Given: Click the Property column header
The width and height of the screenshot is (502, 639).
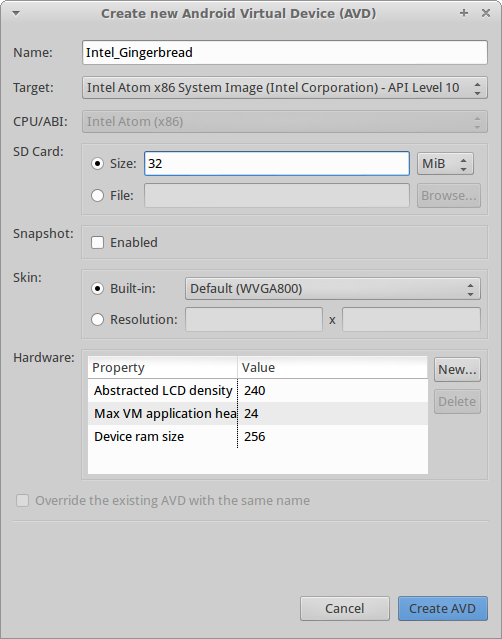Looking at the screenshot, I should point(163,368).
